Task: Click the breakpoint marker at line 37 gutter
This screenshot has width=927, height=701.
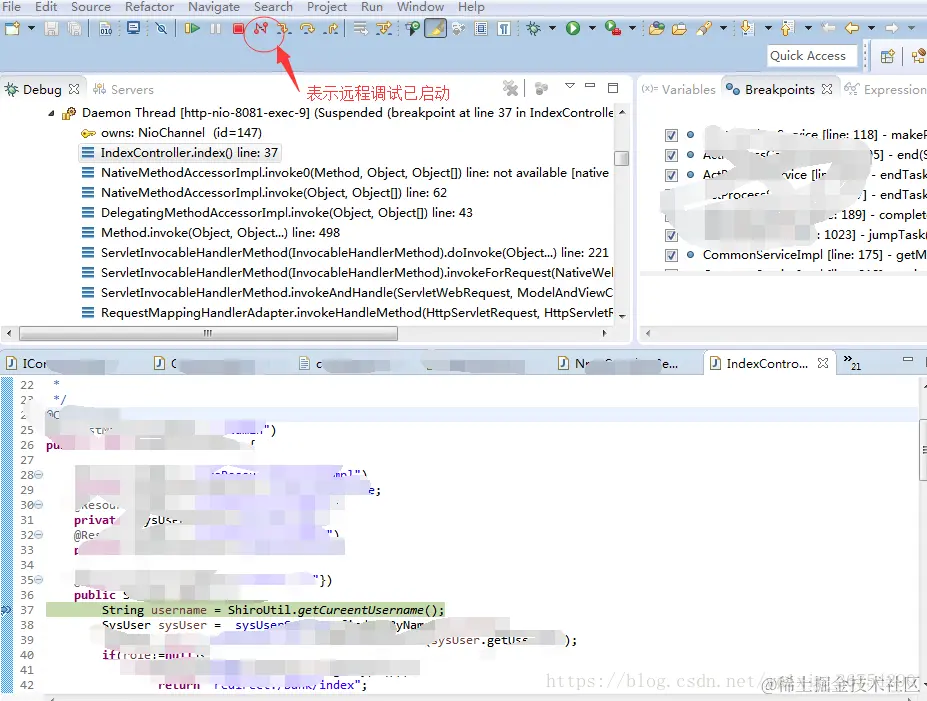Action: coord(6,610)
